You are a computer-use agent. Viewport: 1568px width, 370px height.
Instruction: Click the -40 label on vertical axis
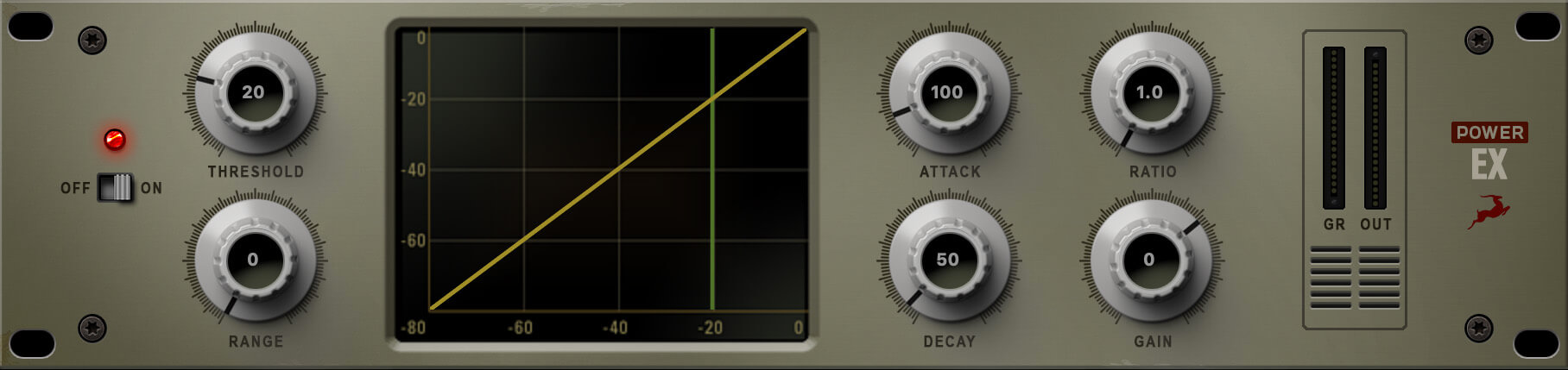point(414,170)
